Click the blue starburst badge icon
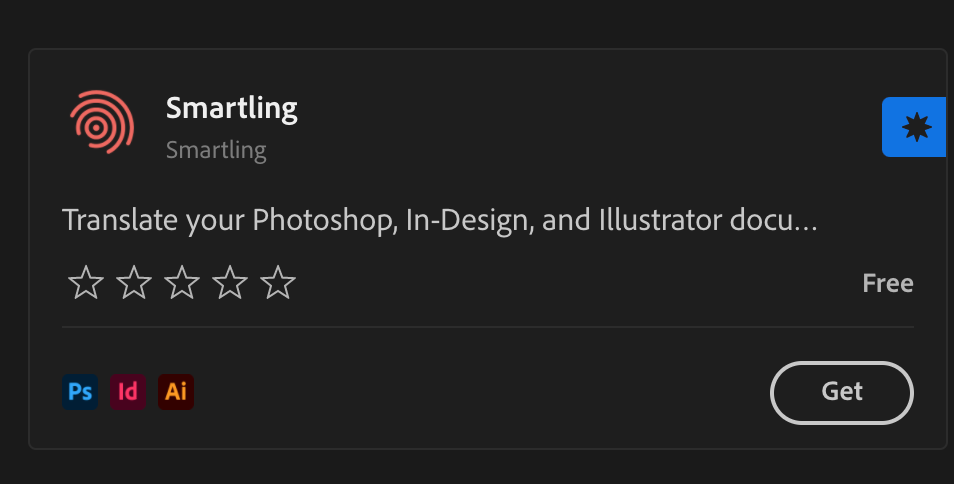Screen dimensions: 954x484 point(915,127)
